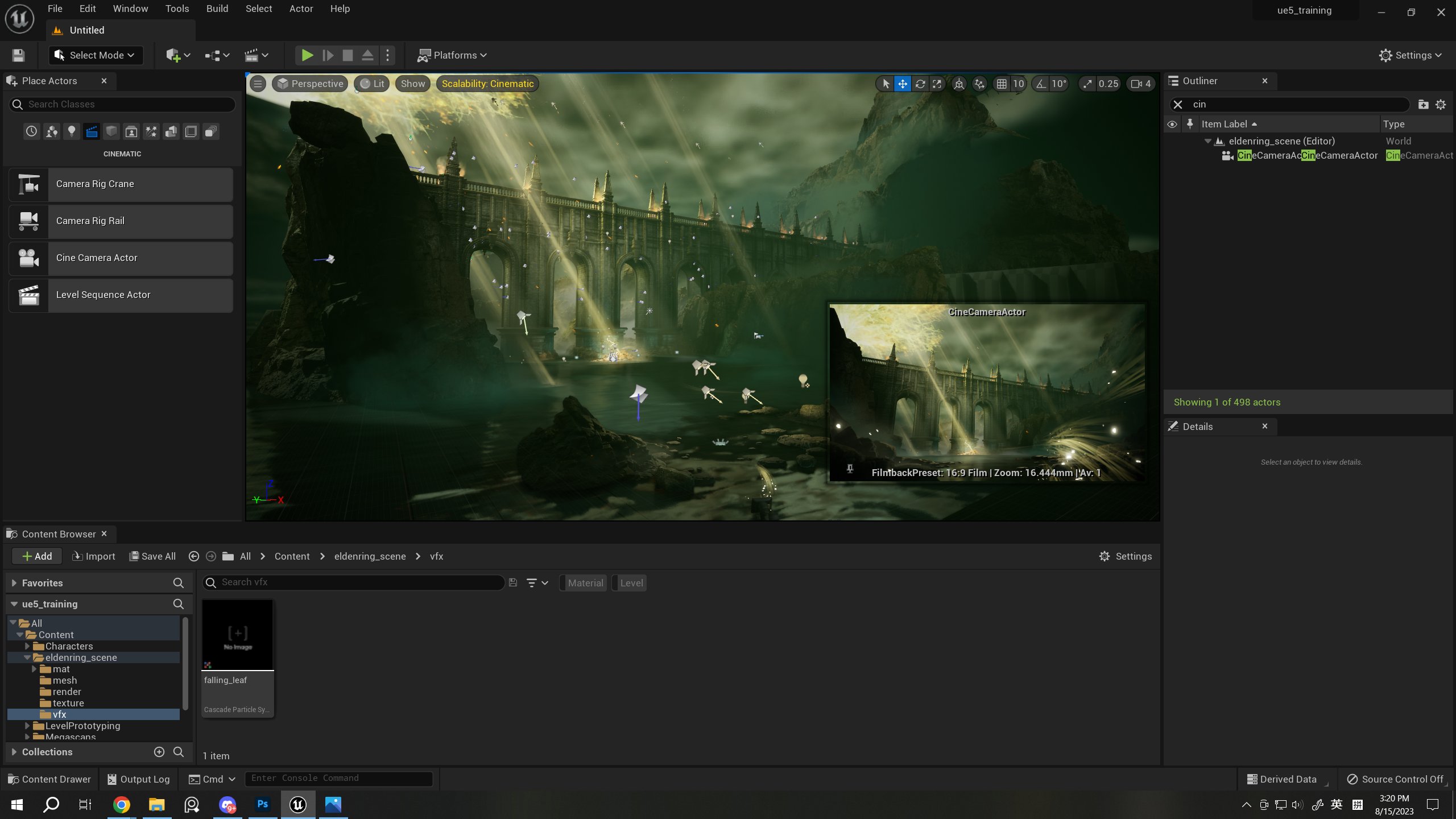Click the Import button in Content Browser

click(94, 556)
